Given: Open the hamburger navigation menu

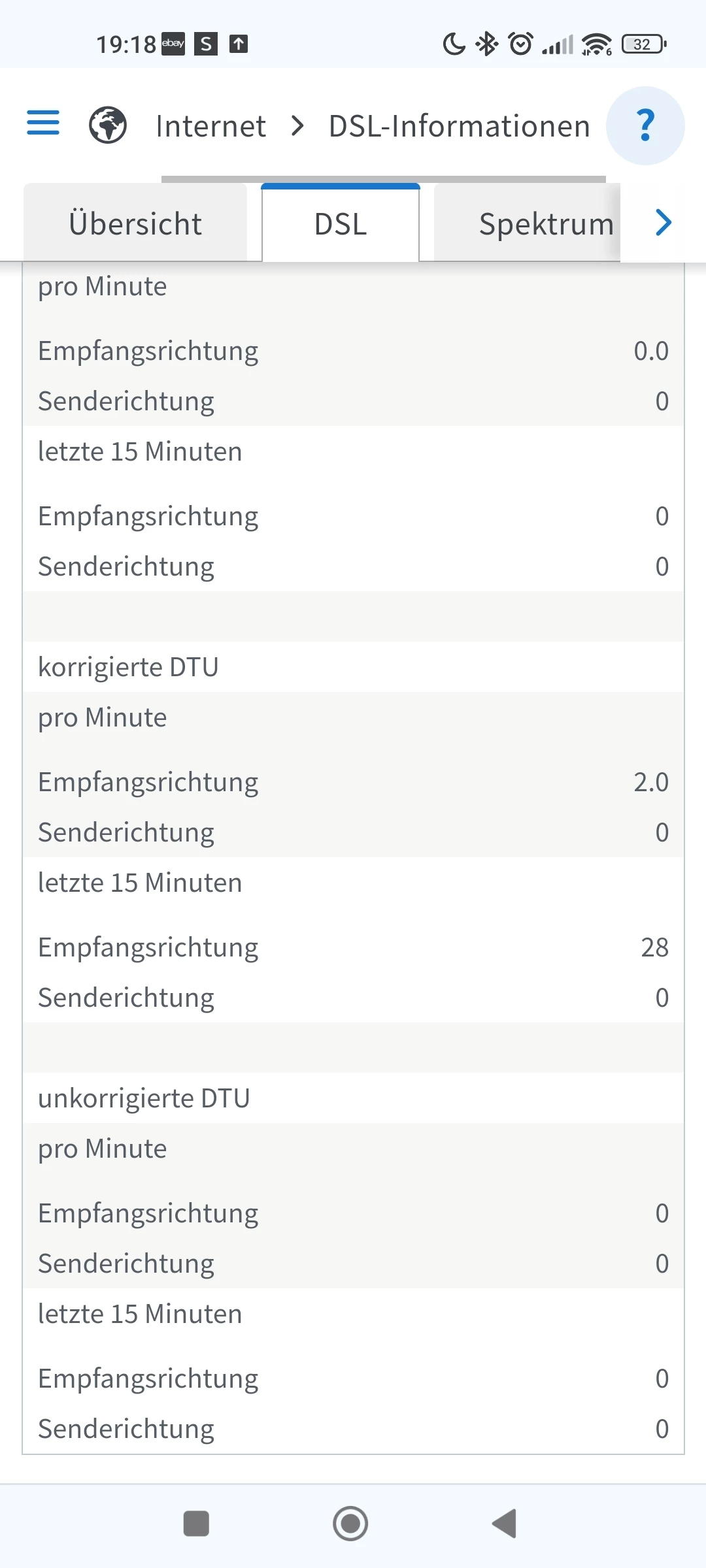Looking at the screenshot, I should coord(43,123).
